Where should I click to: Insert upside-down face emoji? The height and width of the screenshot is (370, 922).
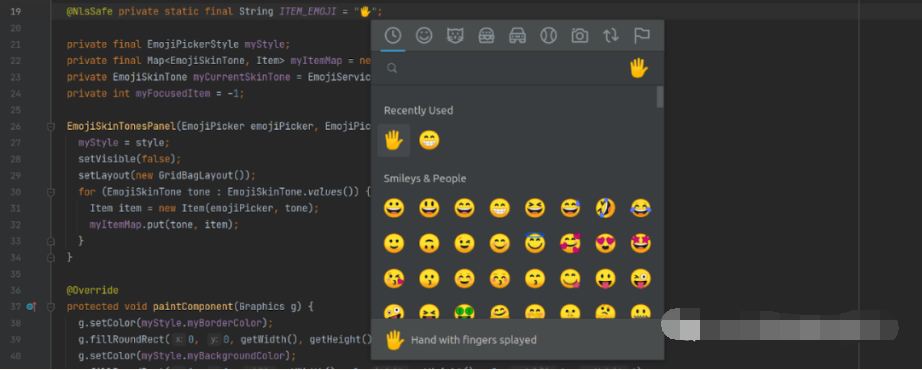tap(429, 244)
